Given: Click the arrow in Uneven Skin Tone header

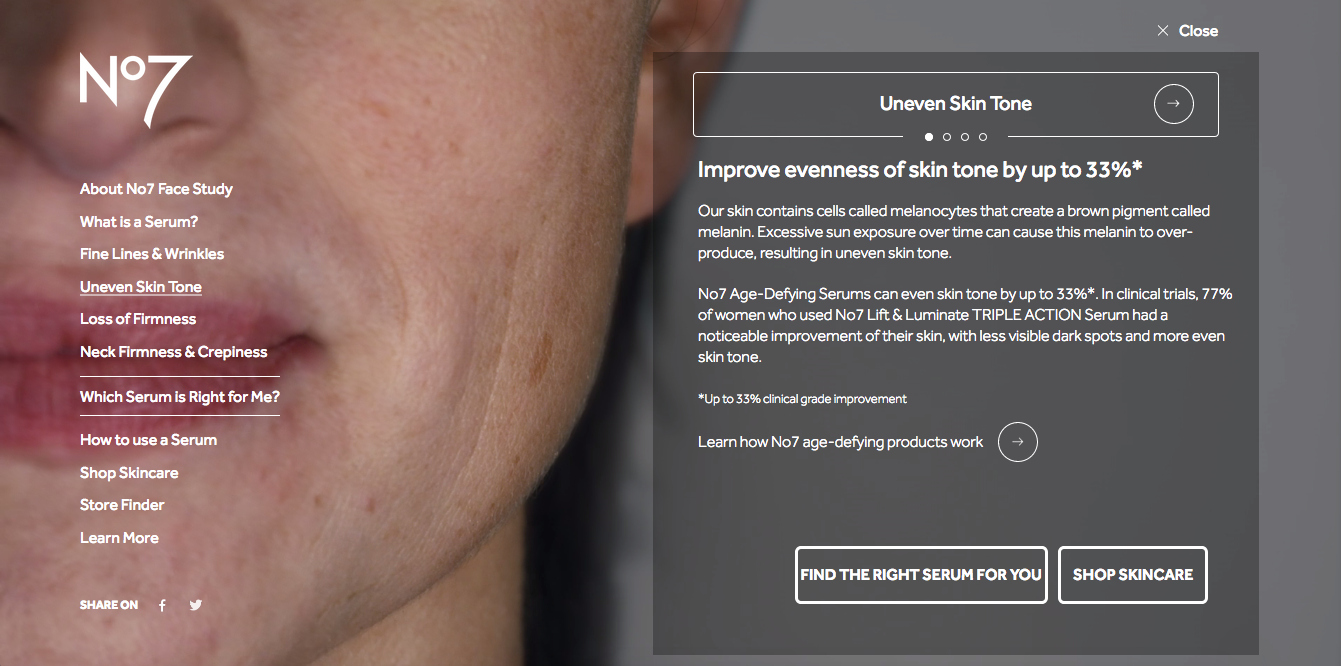Looking at the screenshot, I should point(1173,103).
